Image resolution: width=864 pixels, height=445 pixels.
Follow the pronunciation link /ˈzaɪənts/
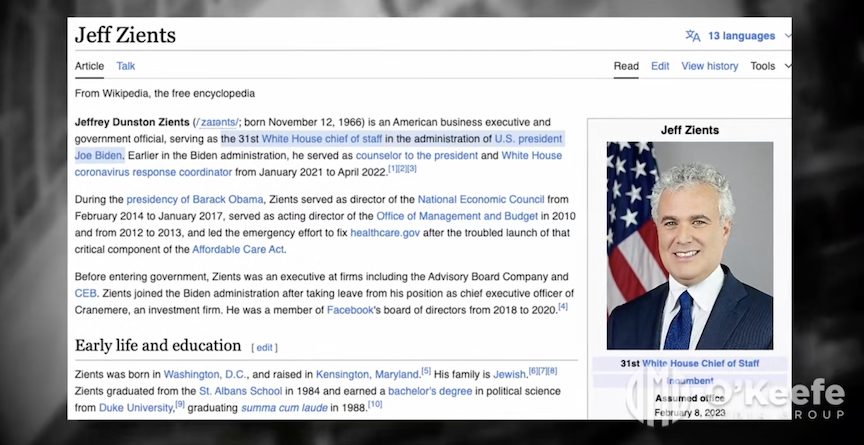pyautogui.click(x=217, y=122)
